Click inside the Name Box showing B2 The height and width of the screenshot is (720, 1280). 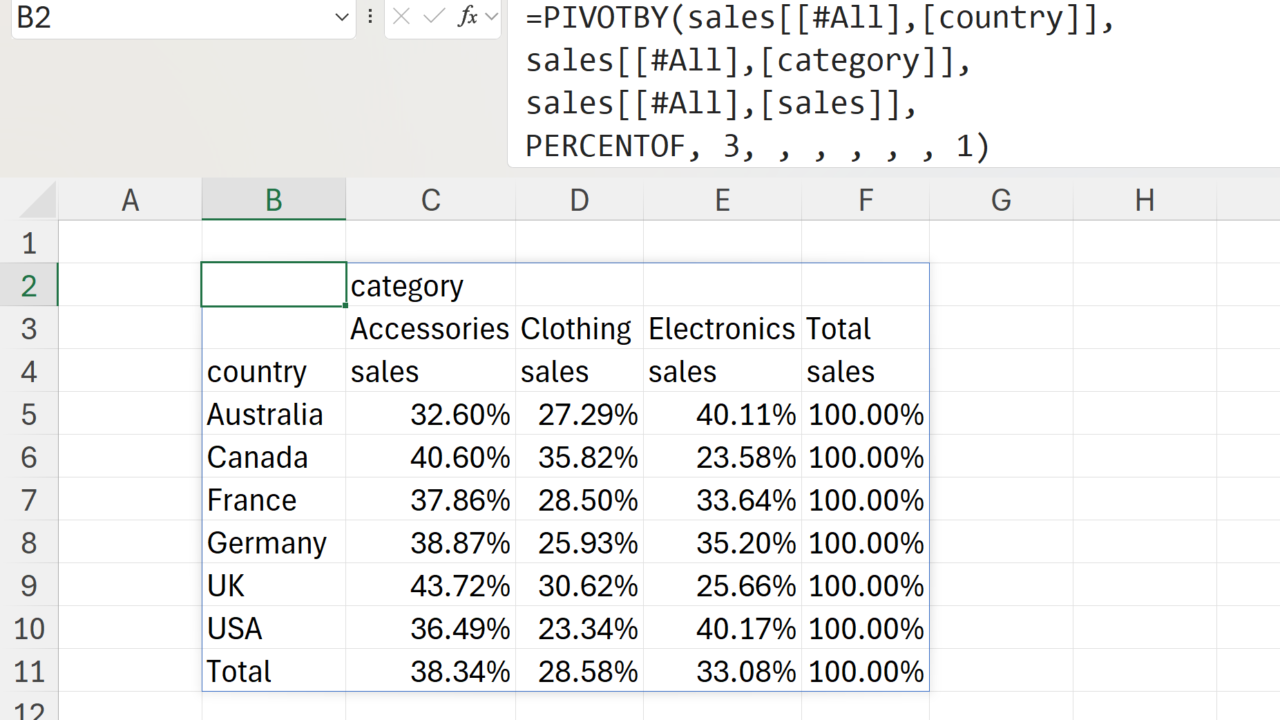click(170, 17)
